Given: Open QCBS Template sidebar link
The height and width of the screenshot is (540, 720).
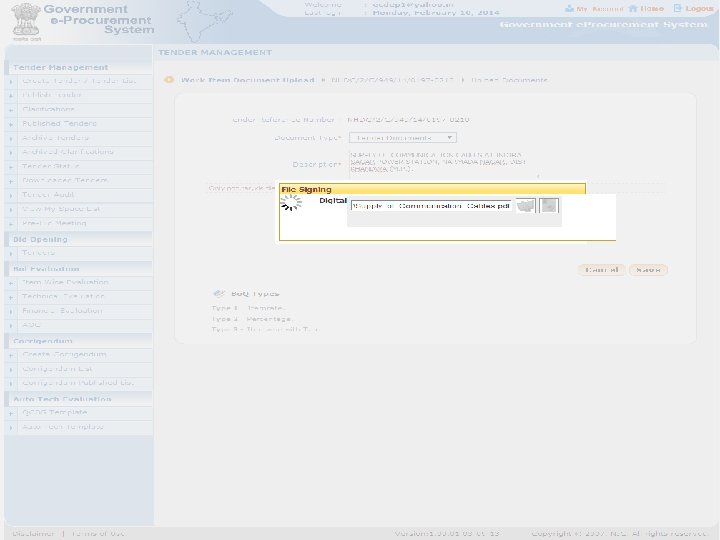Looking at the screenshot, I should (x=54, y=412).
